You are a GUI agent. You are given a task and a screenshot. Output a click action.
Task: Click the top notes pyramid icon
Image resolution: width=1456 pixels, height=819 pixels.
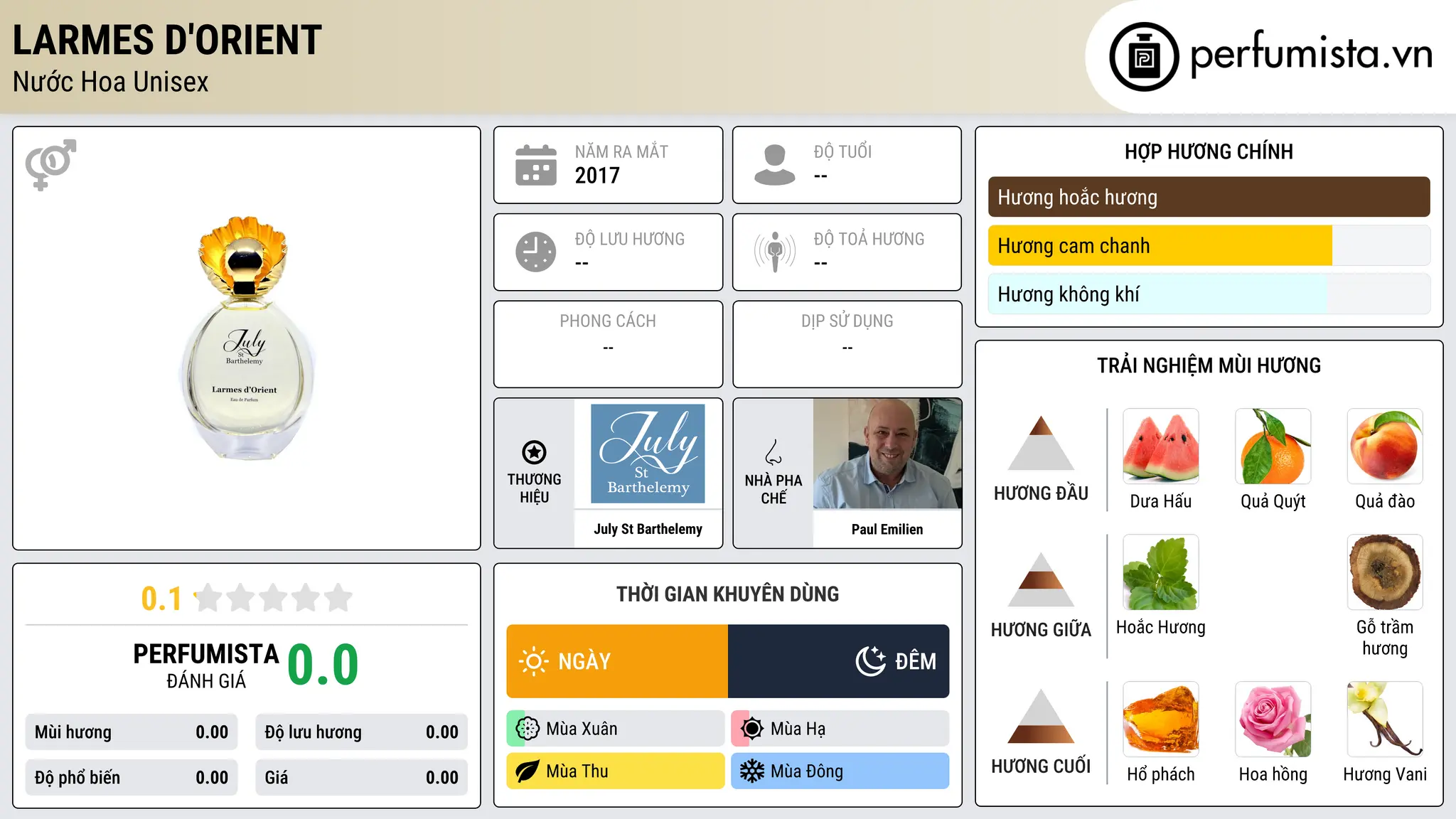(x=1041, y=443)
